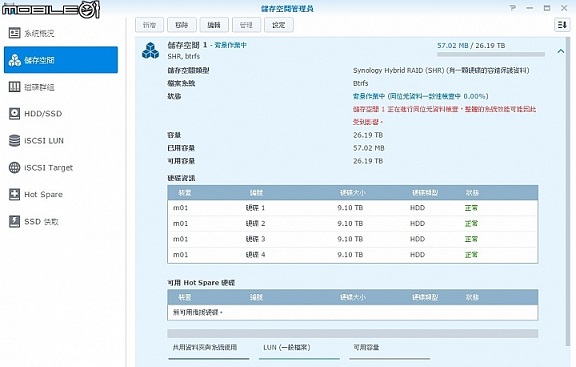Click 硬碟大小 header in Hot Spare table
576x367 pixels.
[352, 297]
